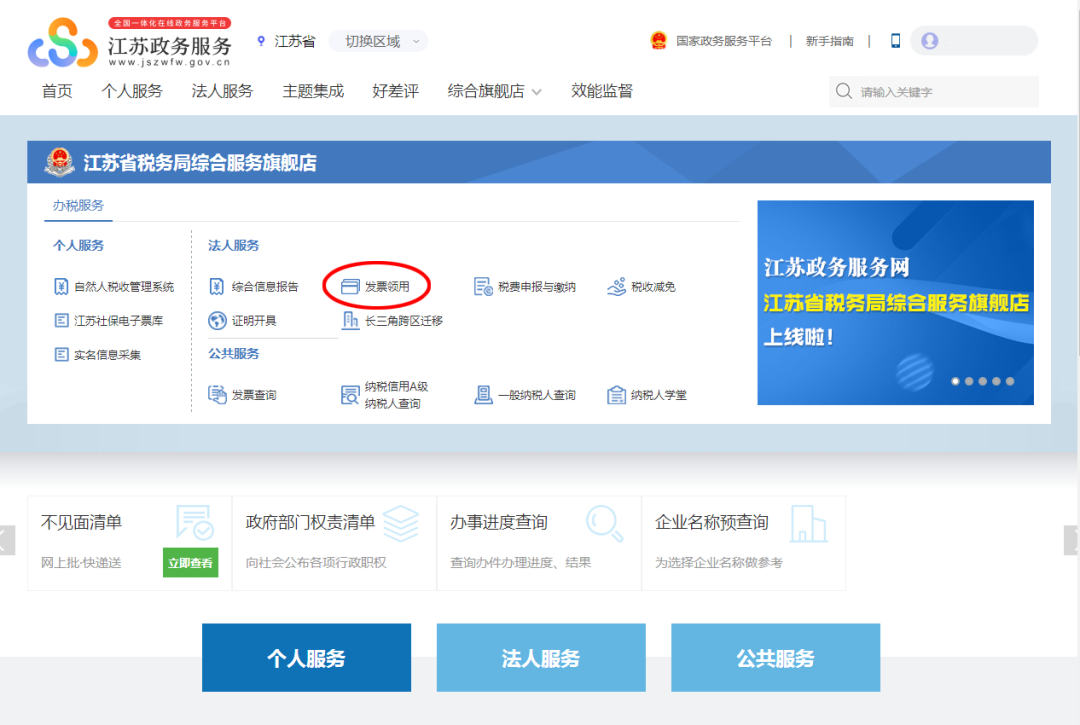Click the 纳税人学堂 icon
The height and width of the screenshot is (725, 1080).
pos(616,395)
